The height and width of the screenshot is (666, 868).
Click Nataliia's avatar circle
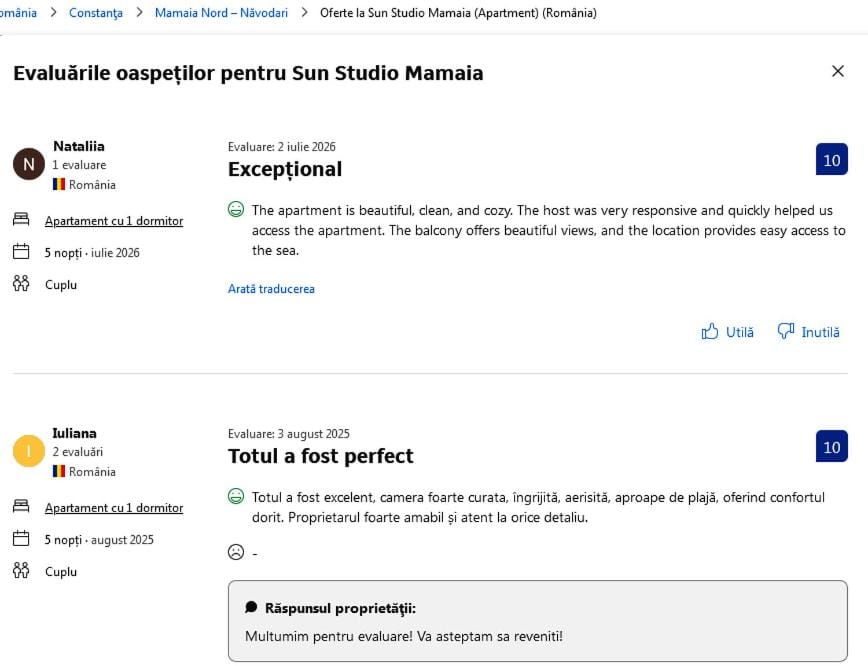tap(29, 164)
